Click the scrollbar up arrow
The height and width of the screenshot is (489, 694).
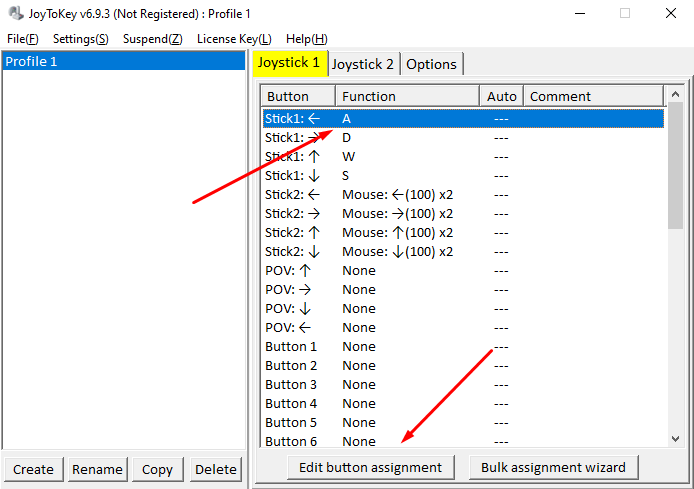point(675,94)
